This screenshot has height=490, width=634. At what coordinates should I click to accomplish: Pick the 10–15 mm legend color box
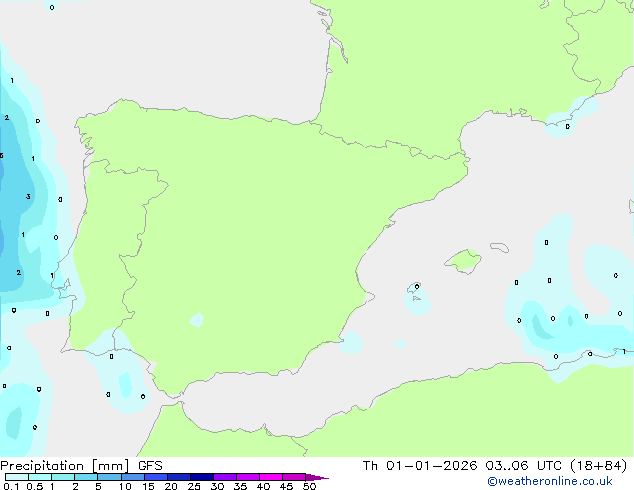tap(133, 477)
